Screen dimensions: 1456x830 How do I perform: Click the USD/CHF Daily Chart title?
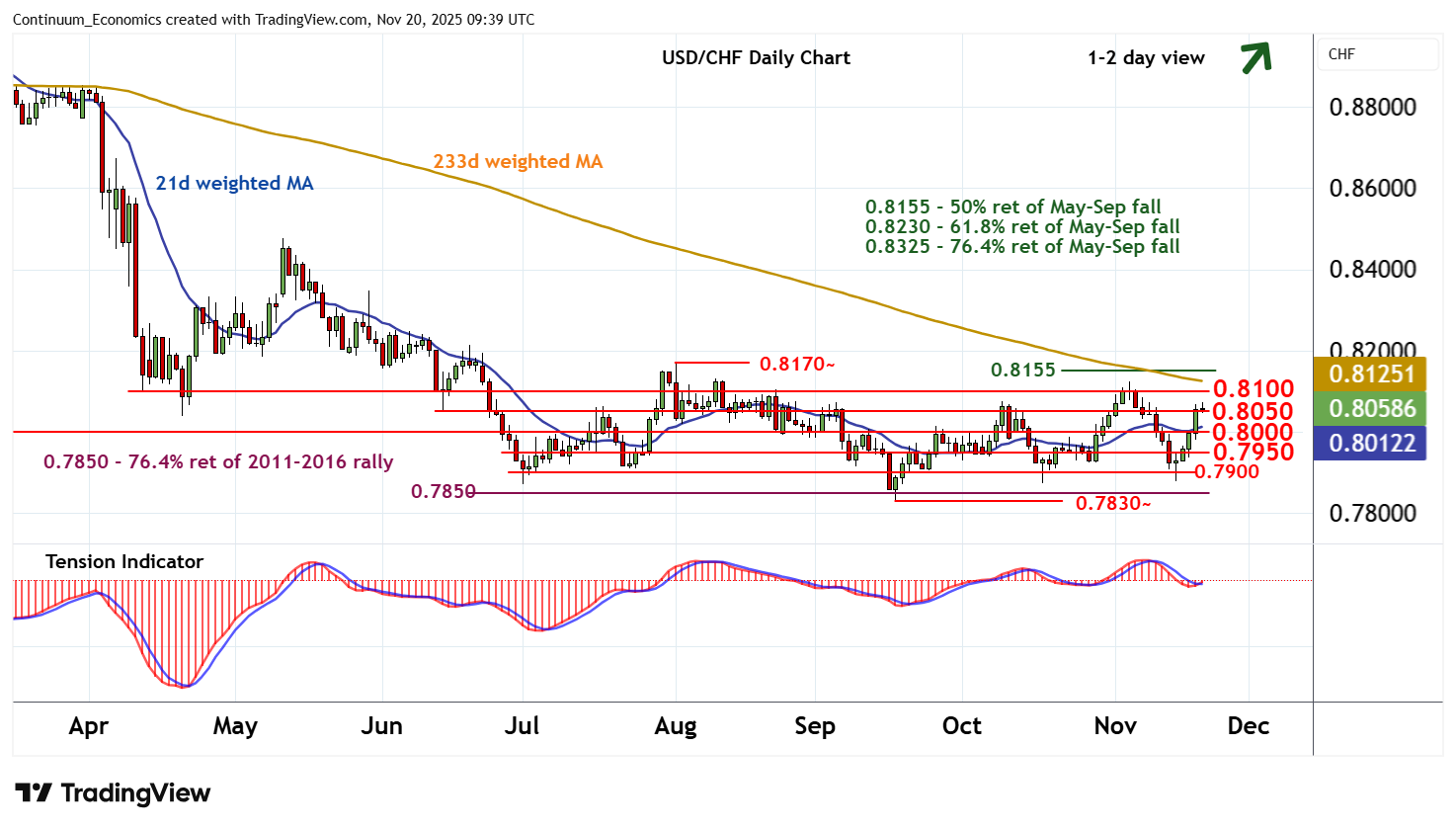[x=756, y=58]
